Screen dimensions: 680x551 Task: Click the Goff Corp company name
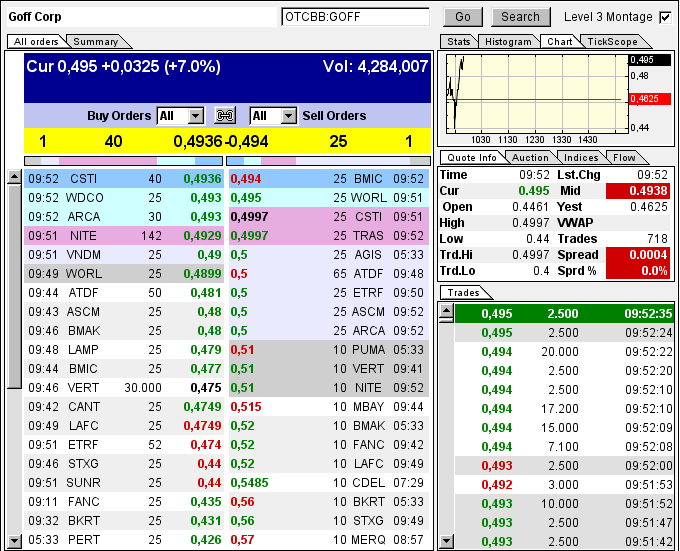tap(35, 17)
